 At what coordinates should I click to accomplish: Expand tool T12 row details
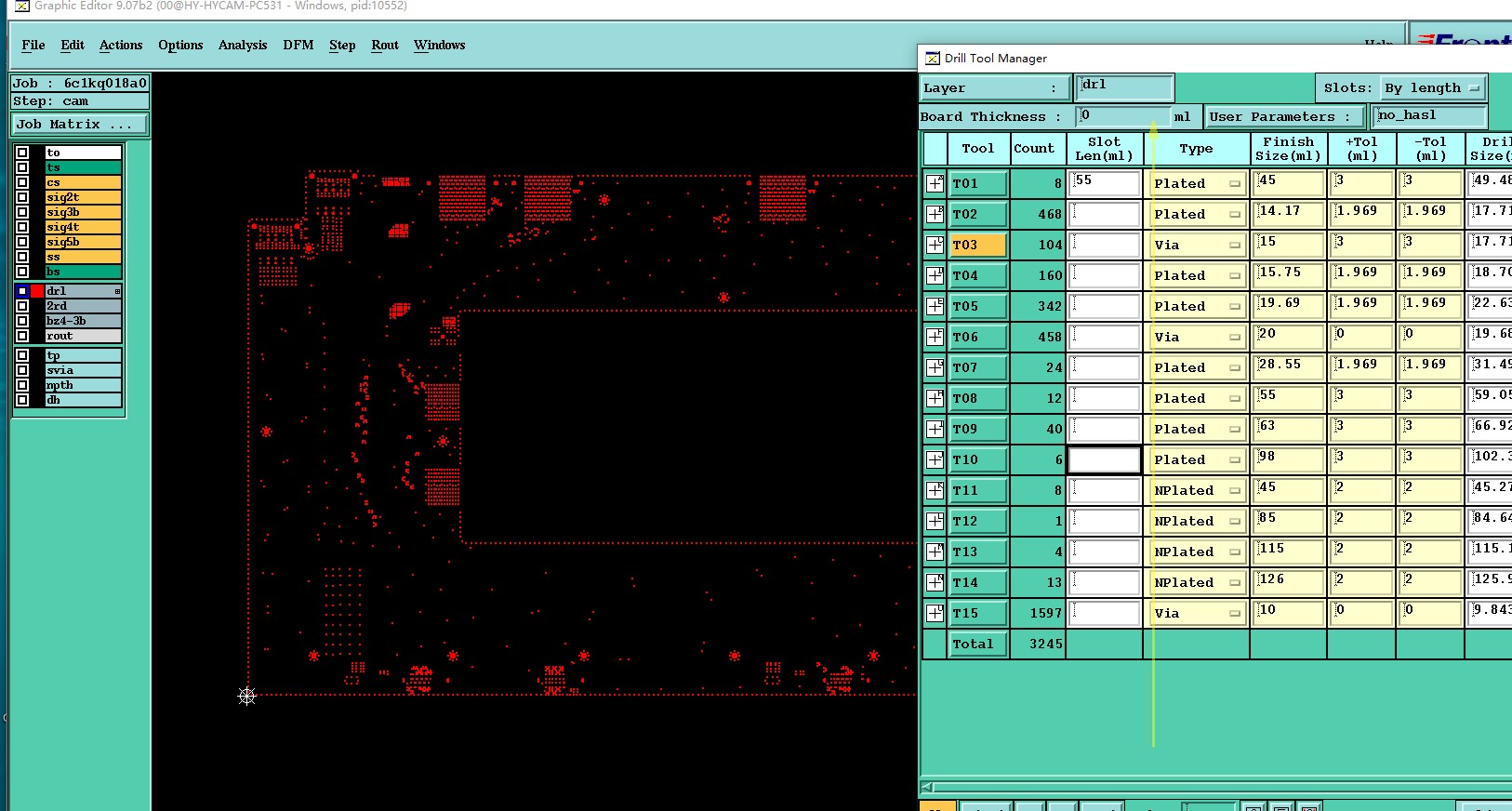tap(935, 521)
